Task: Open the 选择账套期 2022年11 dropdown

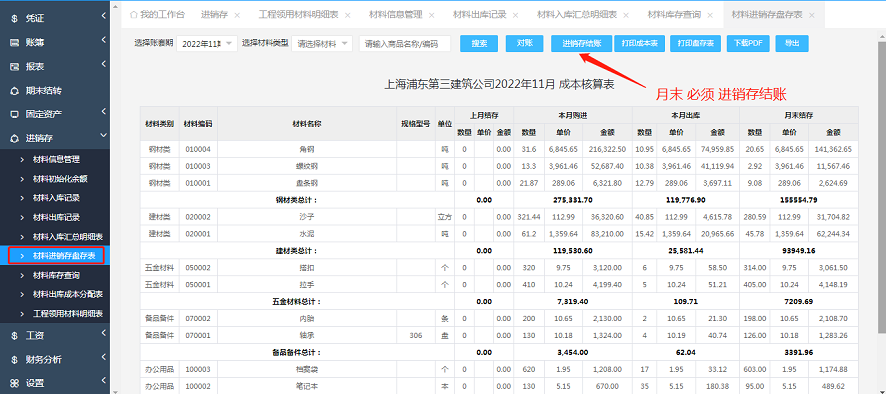Action: (x=207, y=44)
